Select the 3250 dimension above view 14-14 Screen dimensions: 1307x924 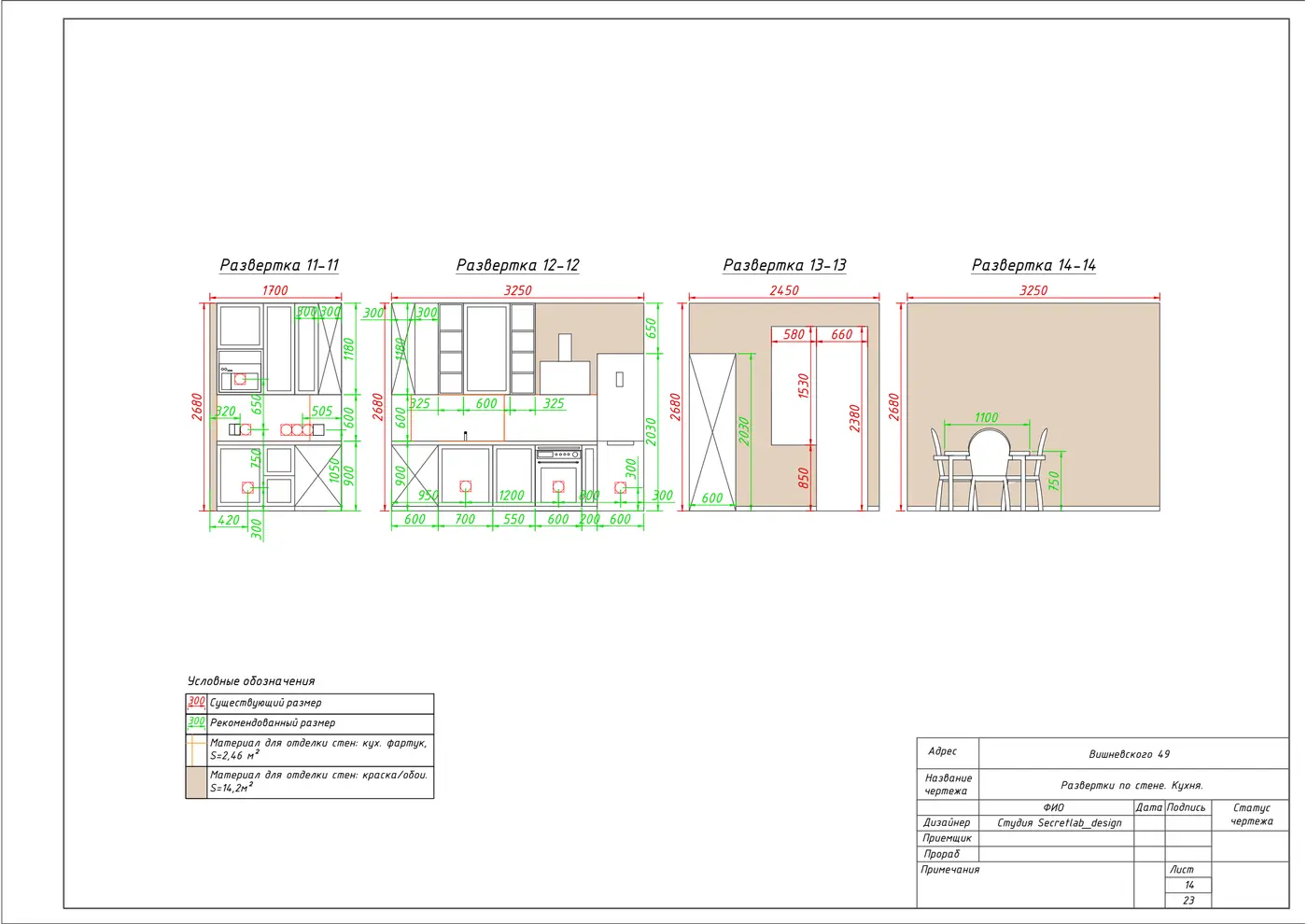point(1033,290)
